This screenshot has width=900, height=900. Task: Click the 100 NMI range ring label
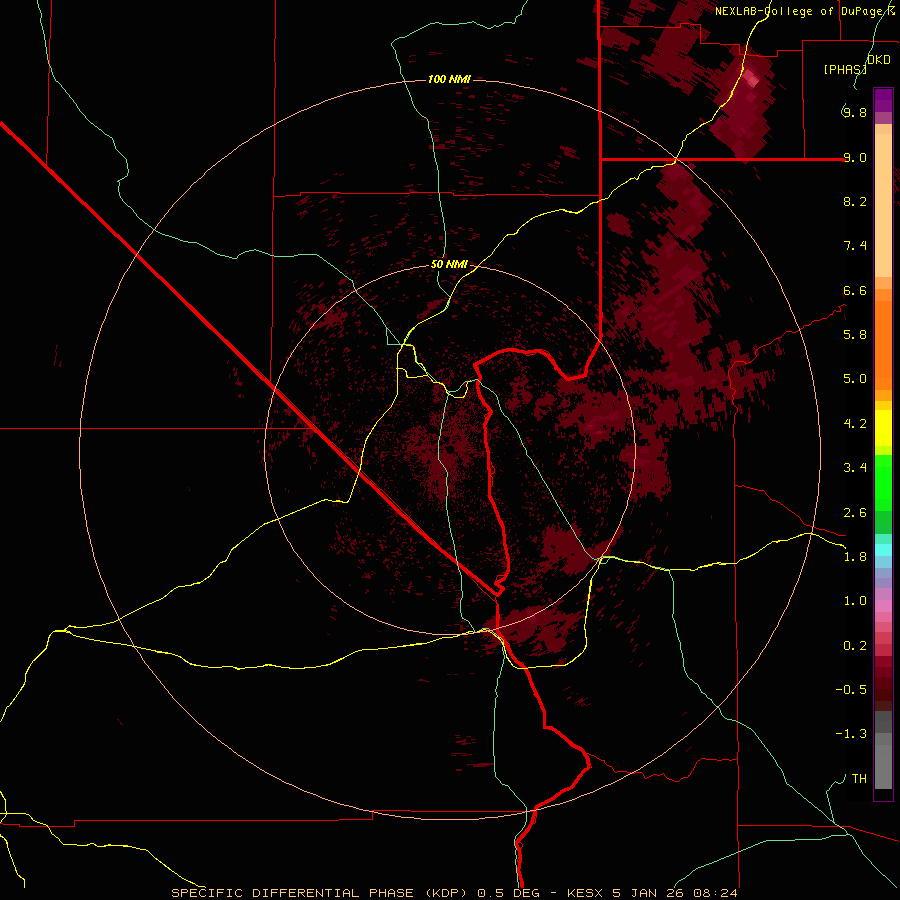[449, 79]
